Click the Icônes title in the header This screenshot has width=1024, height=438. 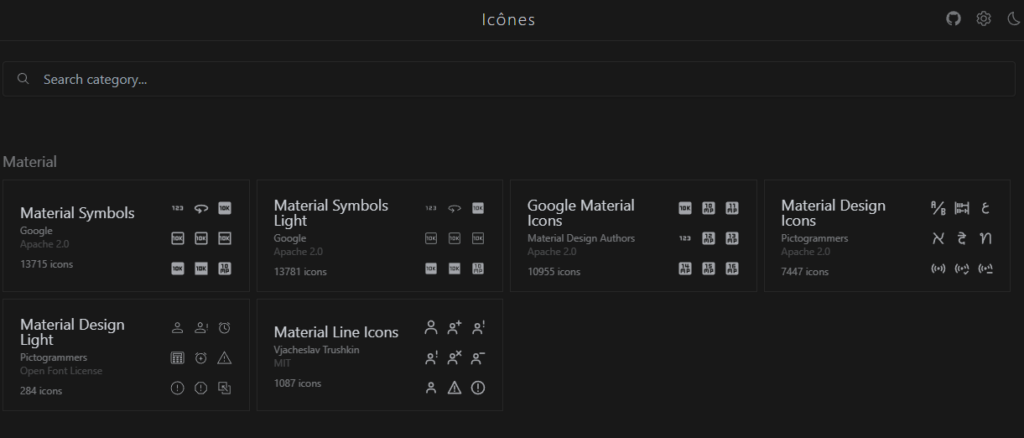click(508, 20)
